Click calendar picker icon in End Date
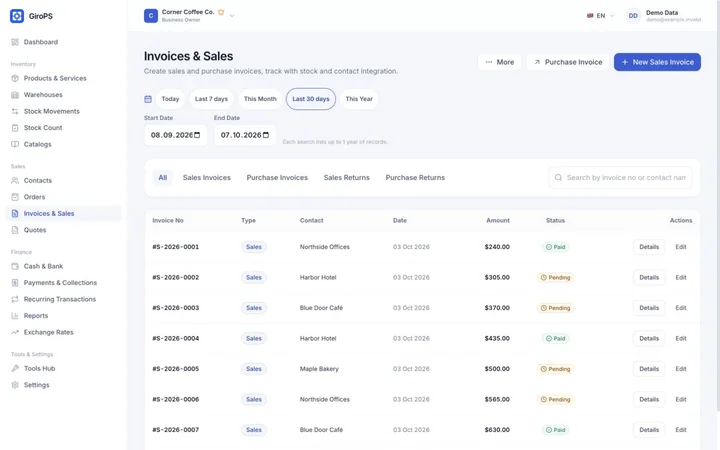This screenshot has height=450, width=720. pos(266,135)
